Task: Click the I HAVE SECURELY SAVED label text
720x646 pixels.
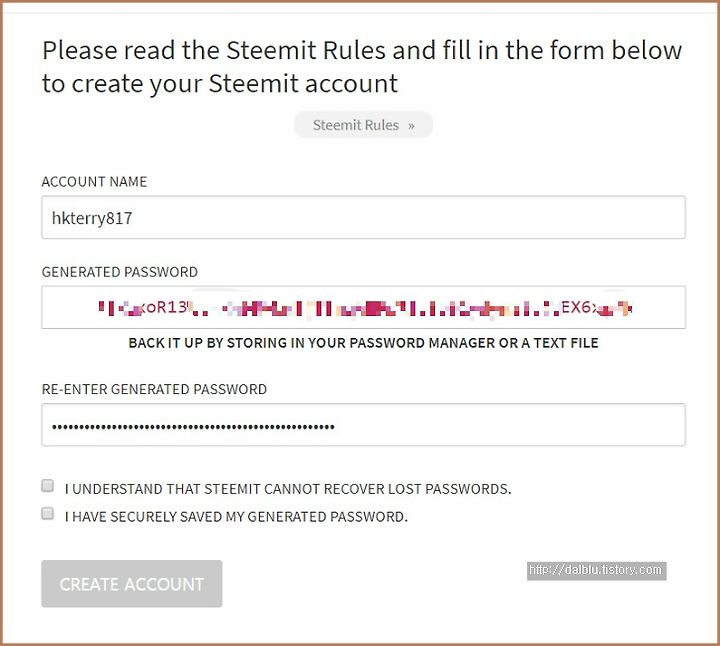Action: click(x=236, y=517)
